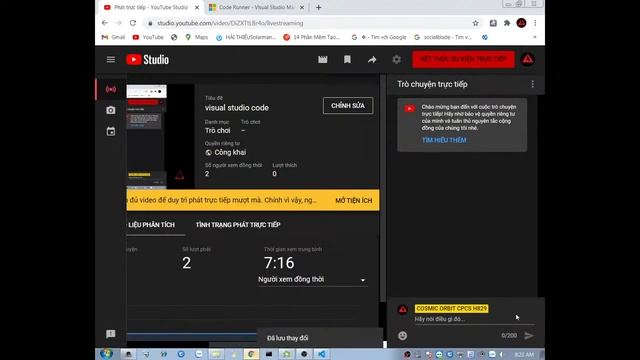Switch to the Code Runner Visual Studio tab
The image size is (640, 360).
click(256, 7)
